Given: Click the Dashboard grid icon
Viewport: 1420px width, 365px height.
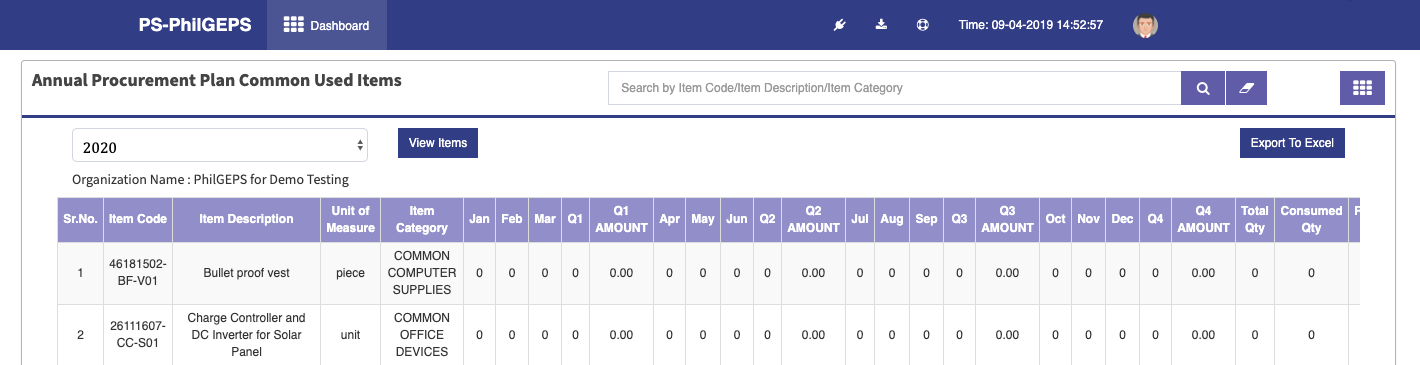Looking at the screenshot, I should coord(294,25).
